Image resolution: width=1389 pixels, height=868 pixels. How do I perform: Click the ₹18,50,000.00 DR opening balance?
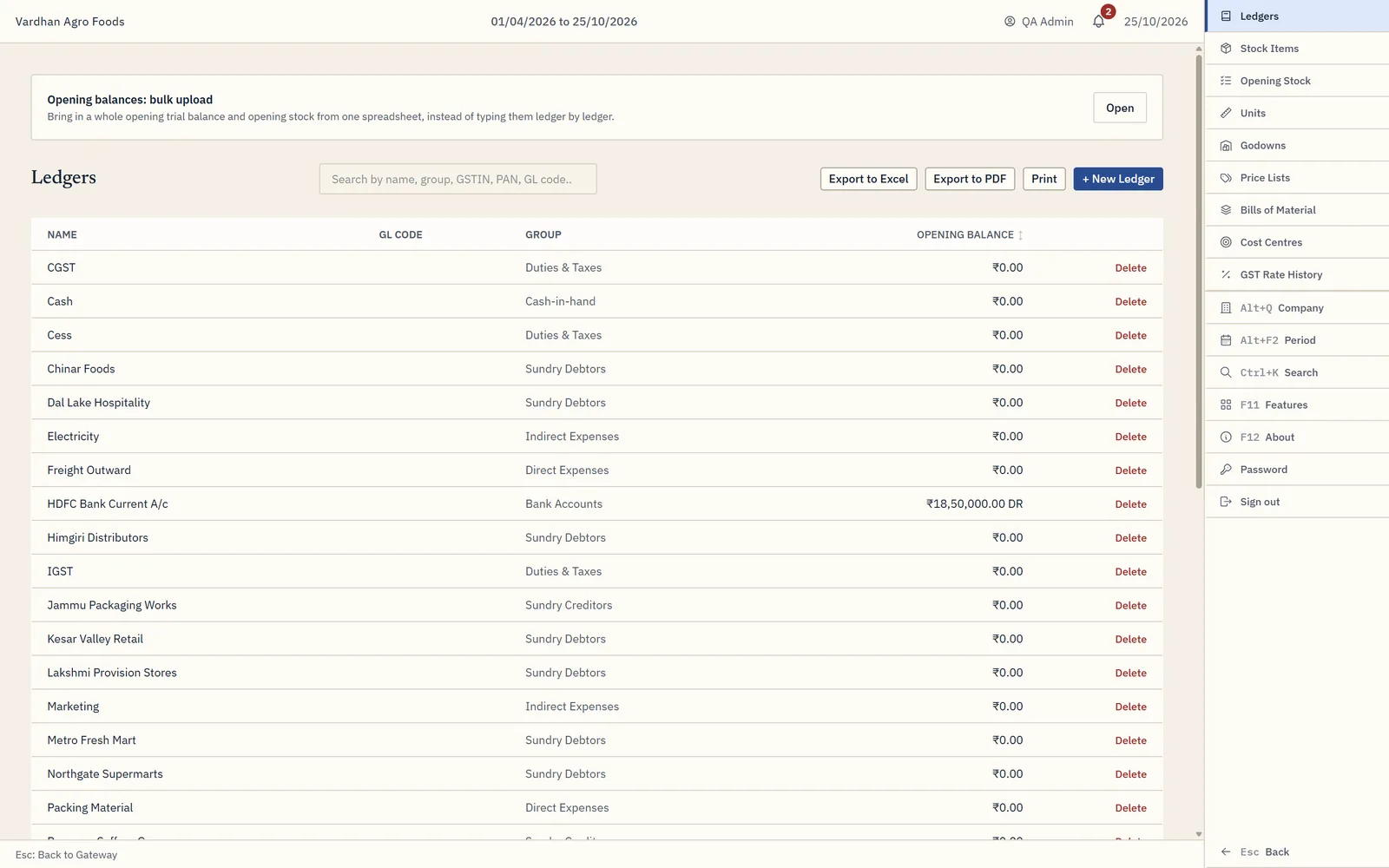(x=974, y=503)
